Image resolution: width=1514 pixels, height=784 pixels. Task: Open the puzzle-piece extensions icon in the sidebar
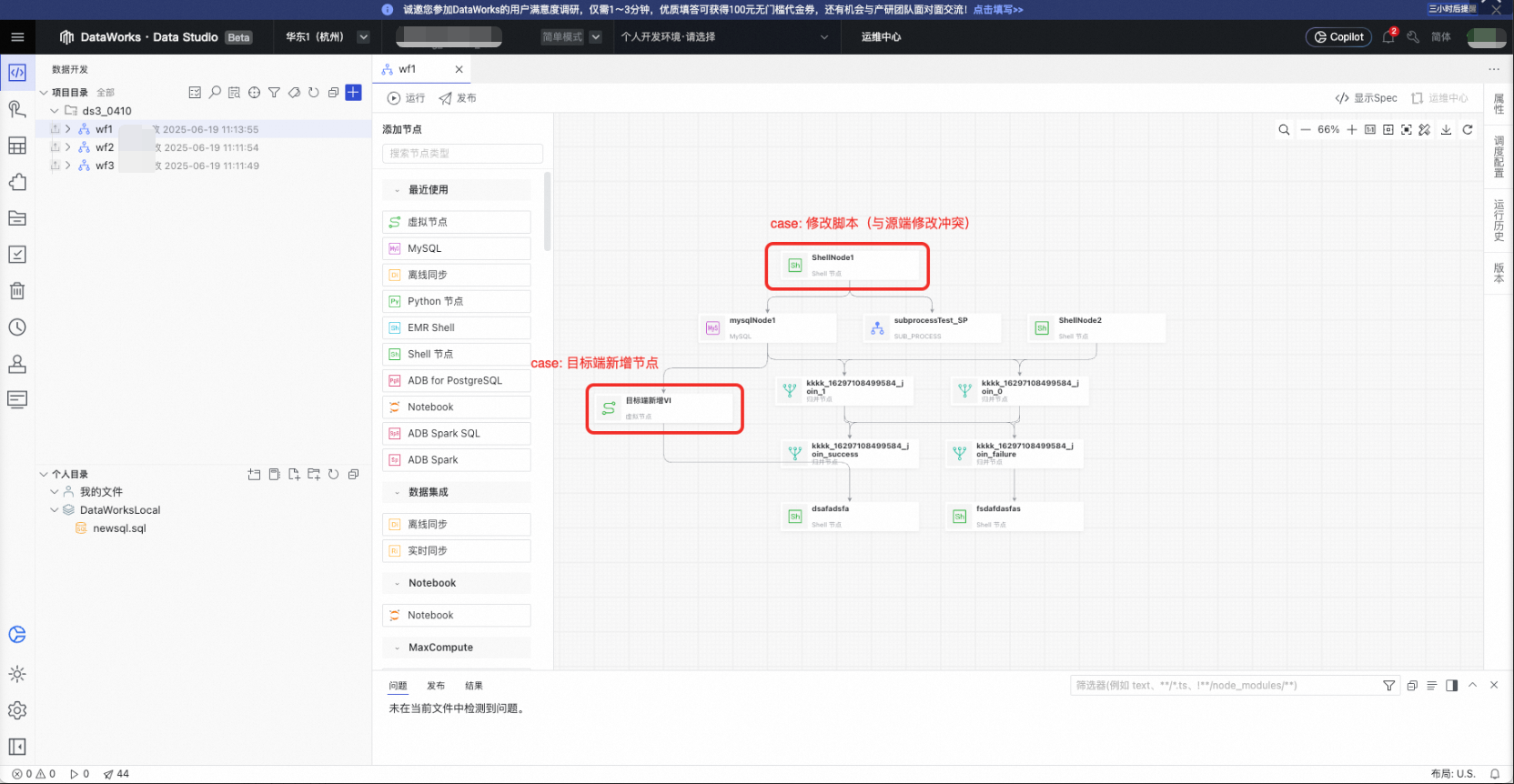click(x=17, y=182)
